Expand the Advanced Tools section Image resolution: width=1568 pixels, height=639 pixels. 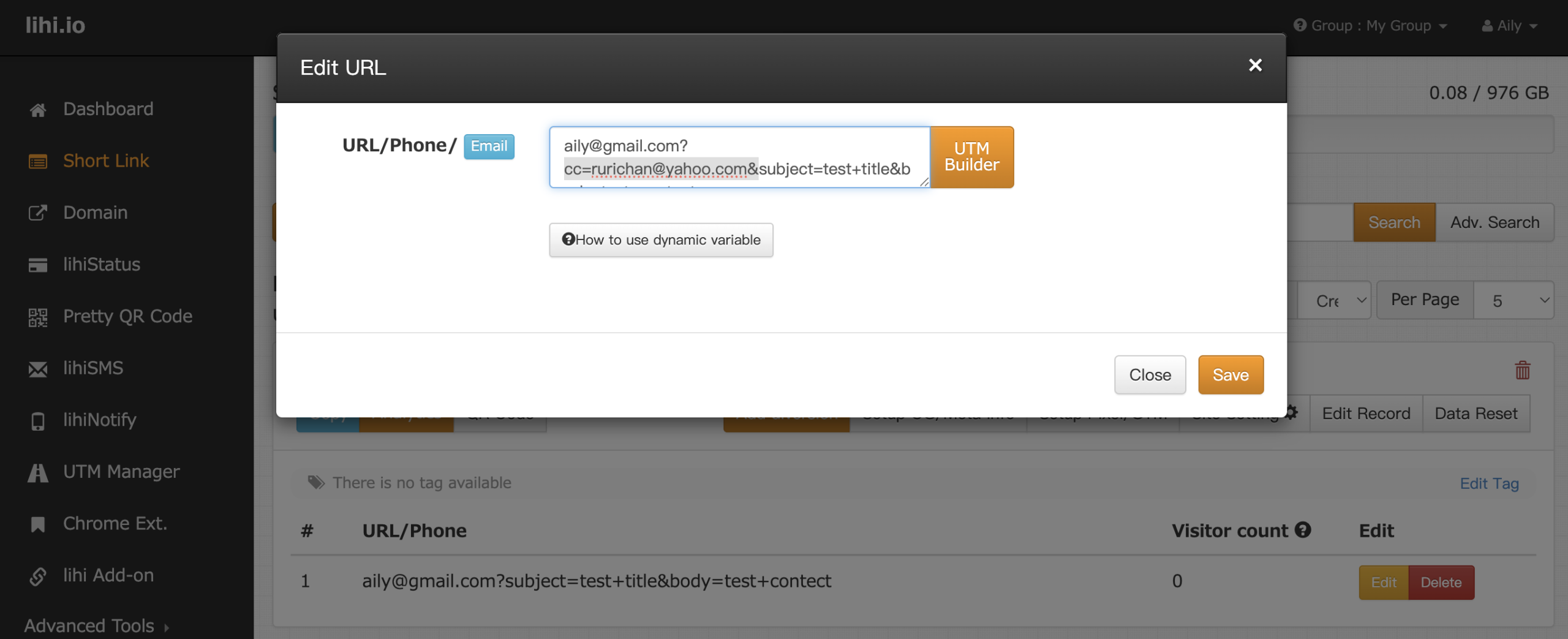point(96,626)
